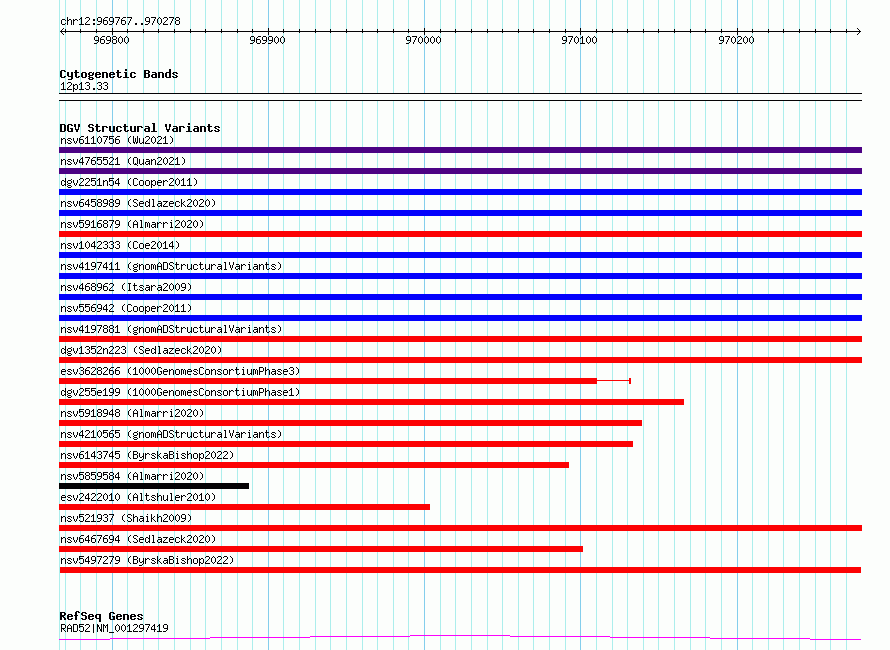Click the purple bar under nsv4765521

click(460, 171)
